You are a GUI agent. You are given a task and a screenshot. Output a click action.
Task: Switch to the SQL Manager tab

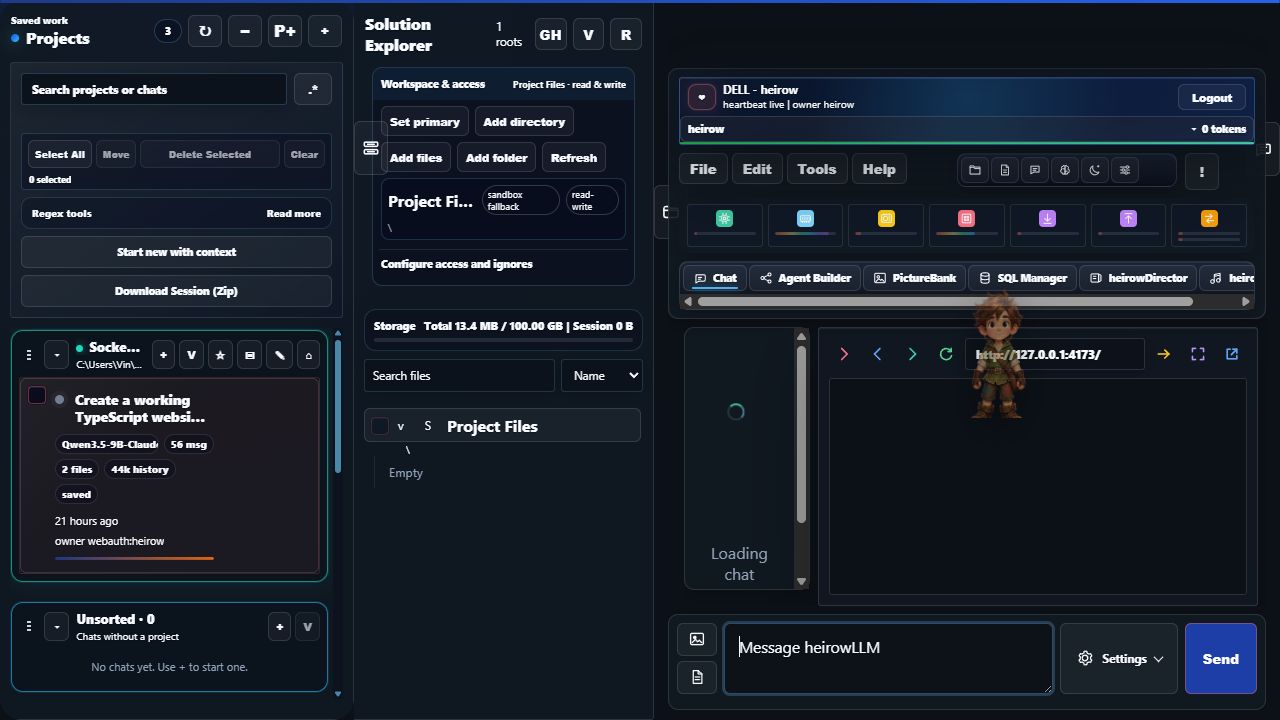tap(1022, 278)
